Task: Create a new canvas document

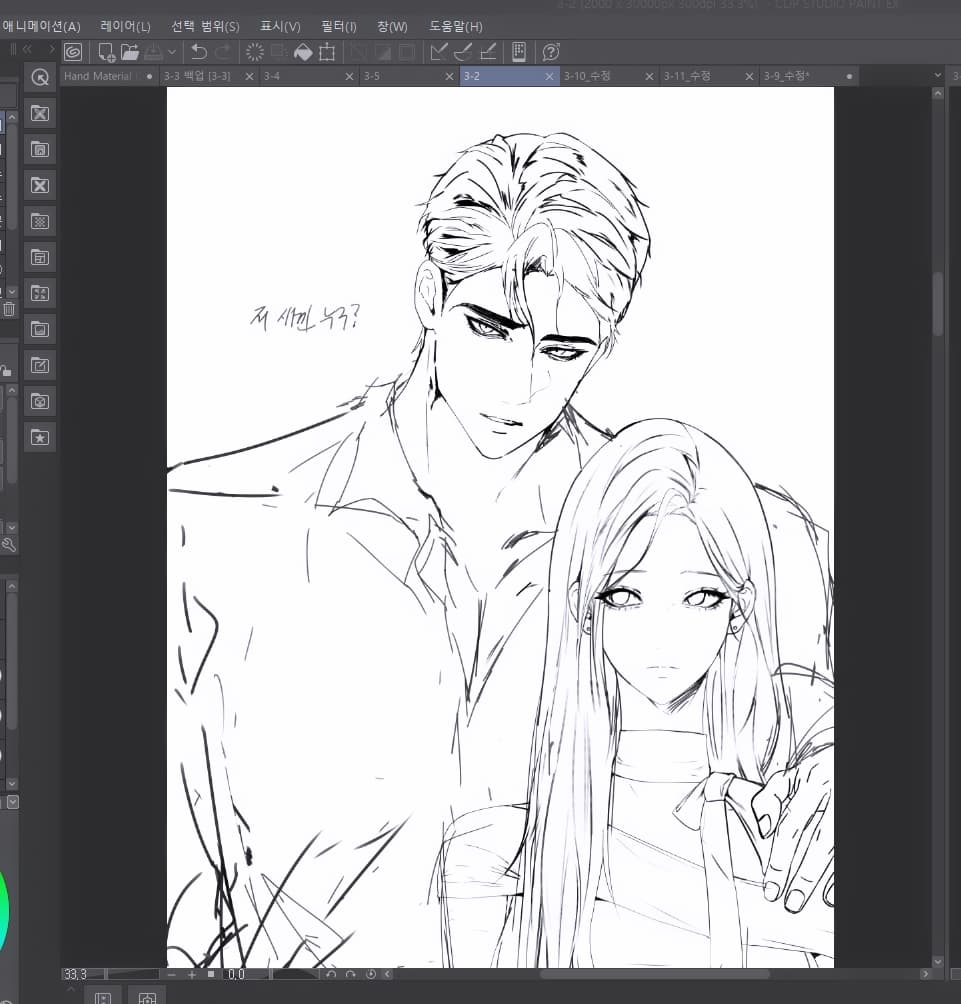Action: coord(106,52)
